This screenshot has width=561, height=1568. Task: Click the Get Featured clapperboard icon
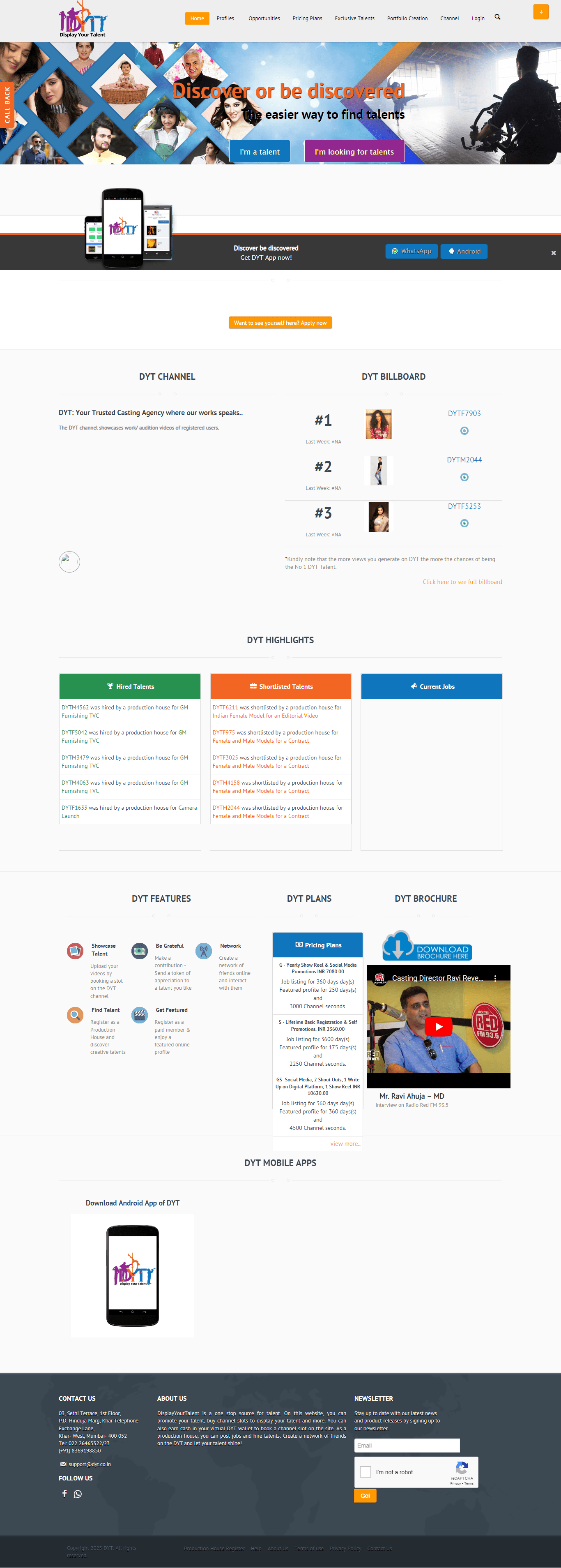pos(139,1015)
